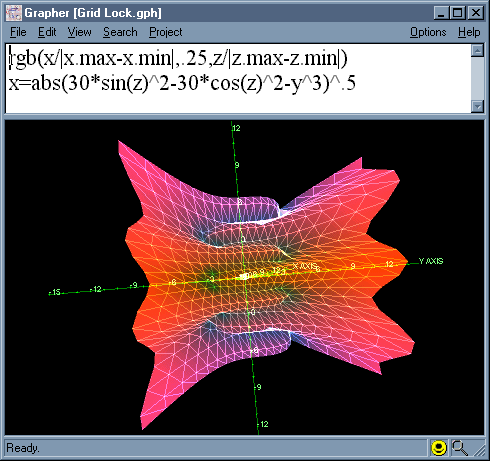Screen dimensions: 490x461
Task: Click the X AXIS label in graph
Action: click(305, 266)
